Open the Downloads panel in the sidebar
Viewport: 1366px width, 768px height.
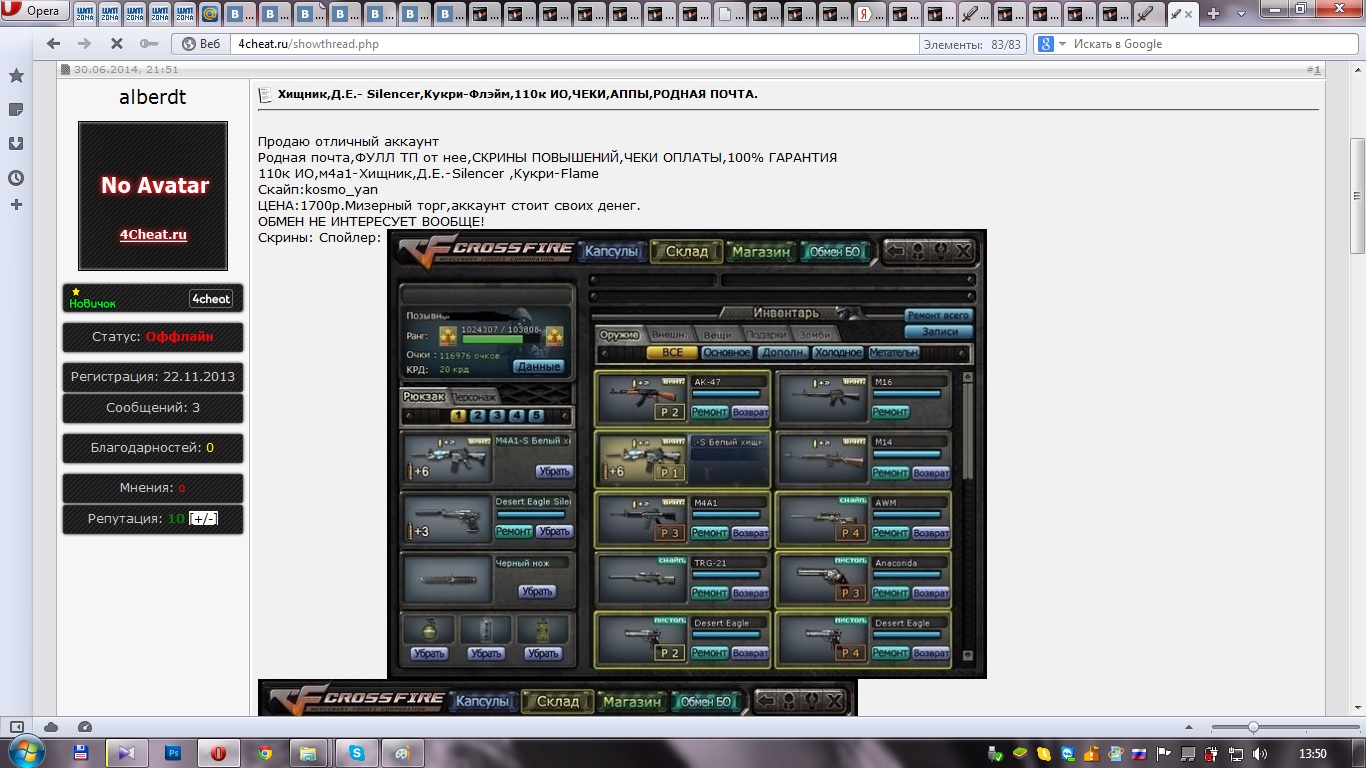coord(16,143)
